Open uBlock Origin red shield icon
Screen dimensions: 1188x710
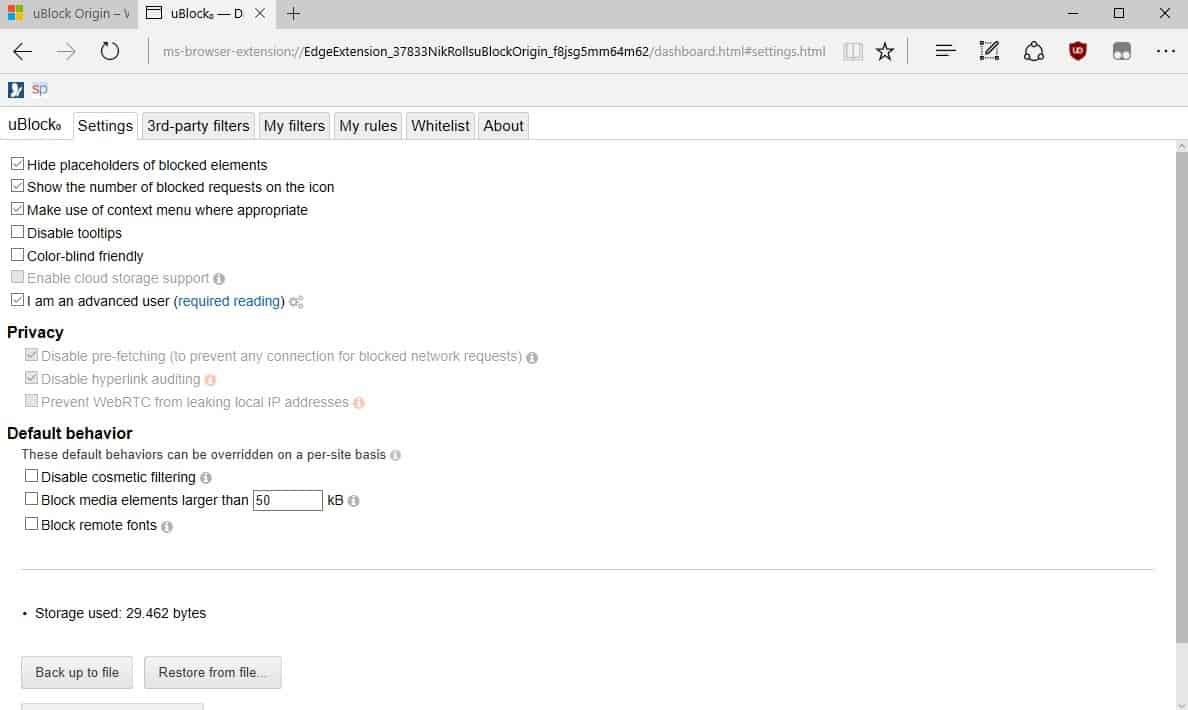pyautogui.click(x=1077, y=52)
